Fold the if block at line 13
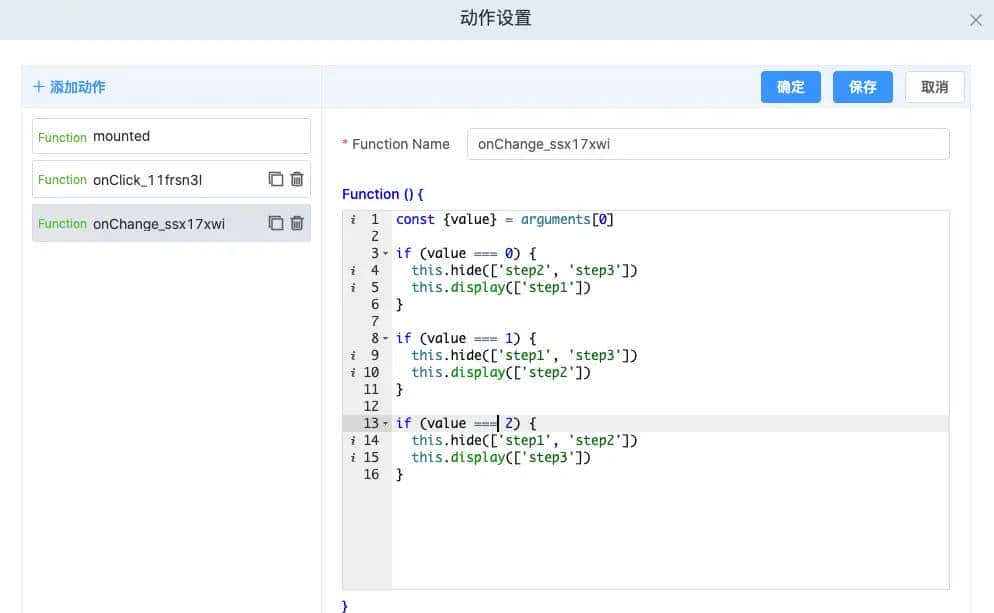 tap(386, 424)
